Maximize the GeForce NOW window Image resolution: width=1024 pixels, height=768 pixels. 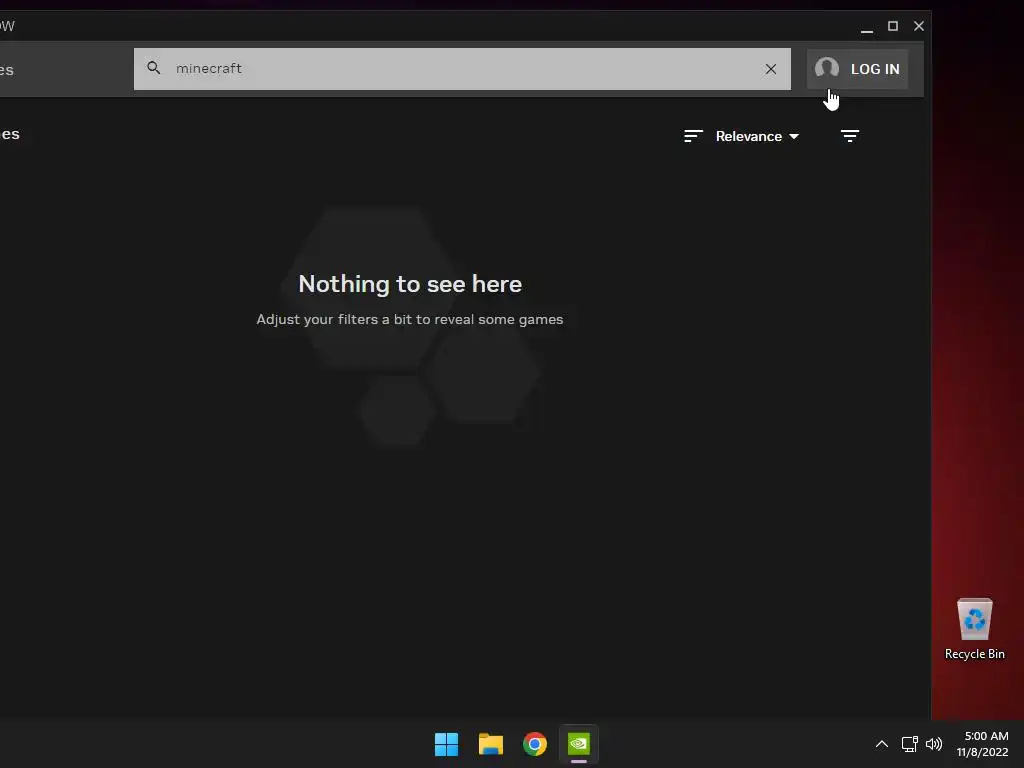[x=893, y=26]
